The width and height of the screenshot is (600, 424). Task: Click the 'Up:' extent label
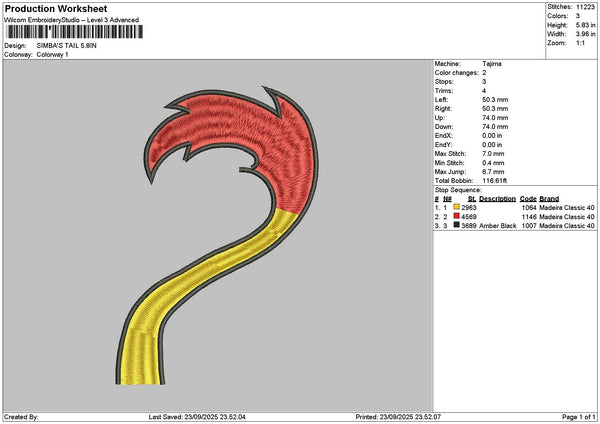(x=439, y=118)
